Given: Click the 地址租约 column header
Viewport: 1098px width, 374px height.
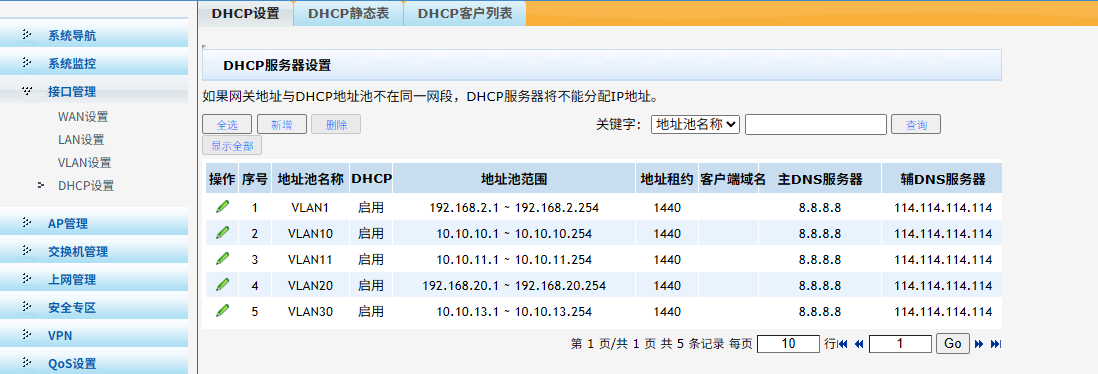Looking at the screenshot, I should click(x=667, y=179).
